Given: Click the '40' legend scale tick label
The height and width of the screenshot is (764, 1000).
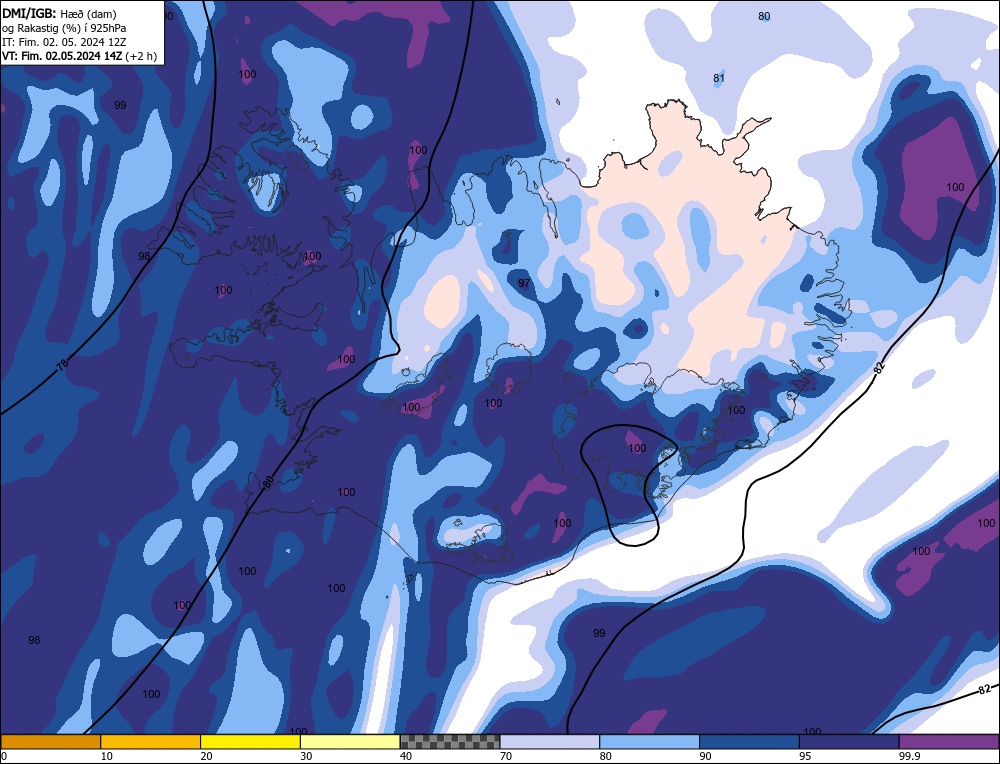Looking at the screenshot, I should [x=406, y=756].
